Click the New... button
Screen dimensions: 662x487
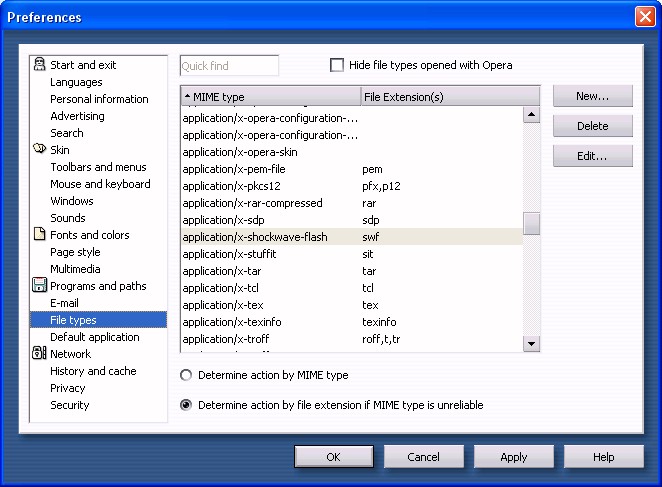tap(593, 96)
